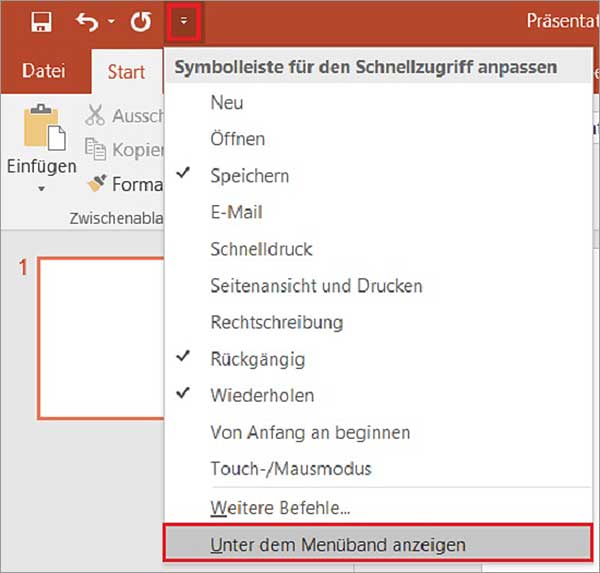Expand the Einfügen dropdown arrow
Viewport: 600px width, 573px height.
coord(41,188)
